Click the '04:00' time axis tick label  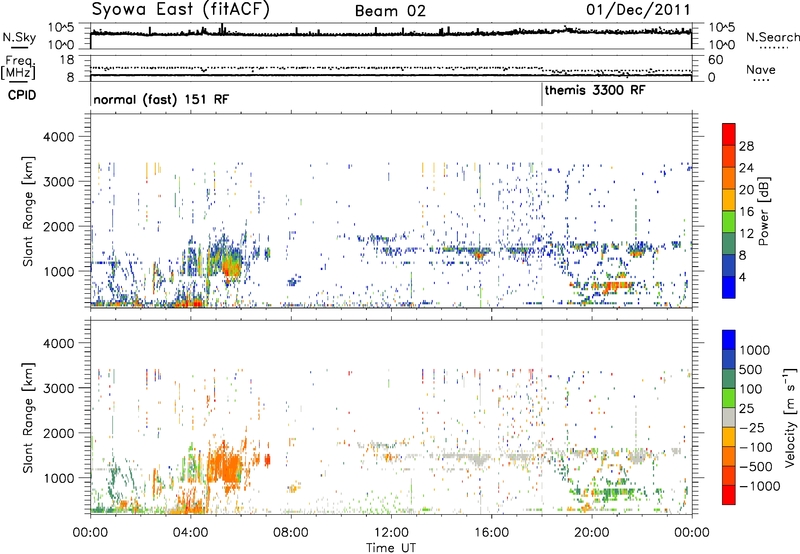(190, 533)
